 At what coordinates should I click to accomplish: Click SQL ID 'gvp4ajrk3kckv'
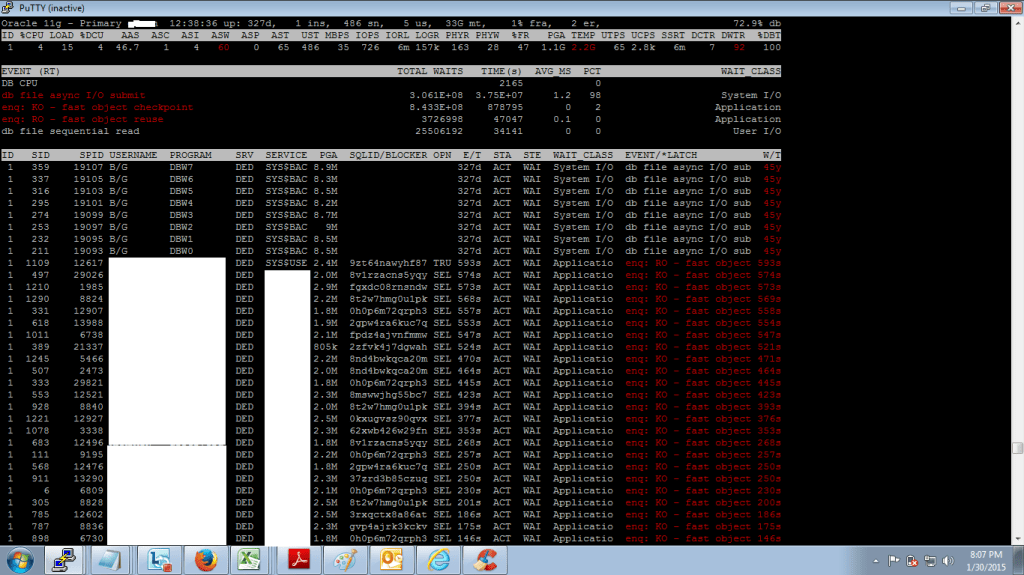tap(388, 527)
